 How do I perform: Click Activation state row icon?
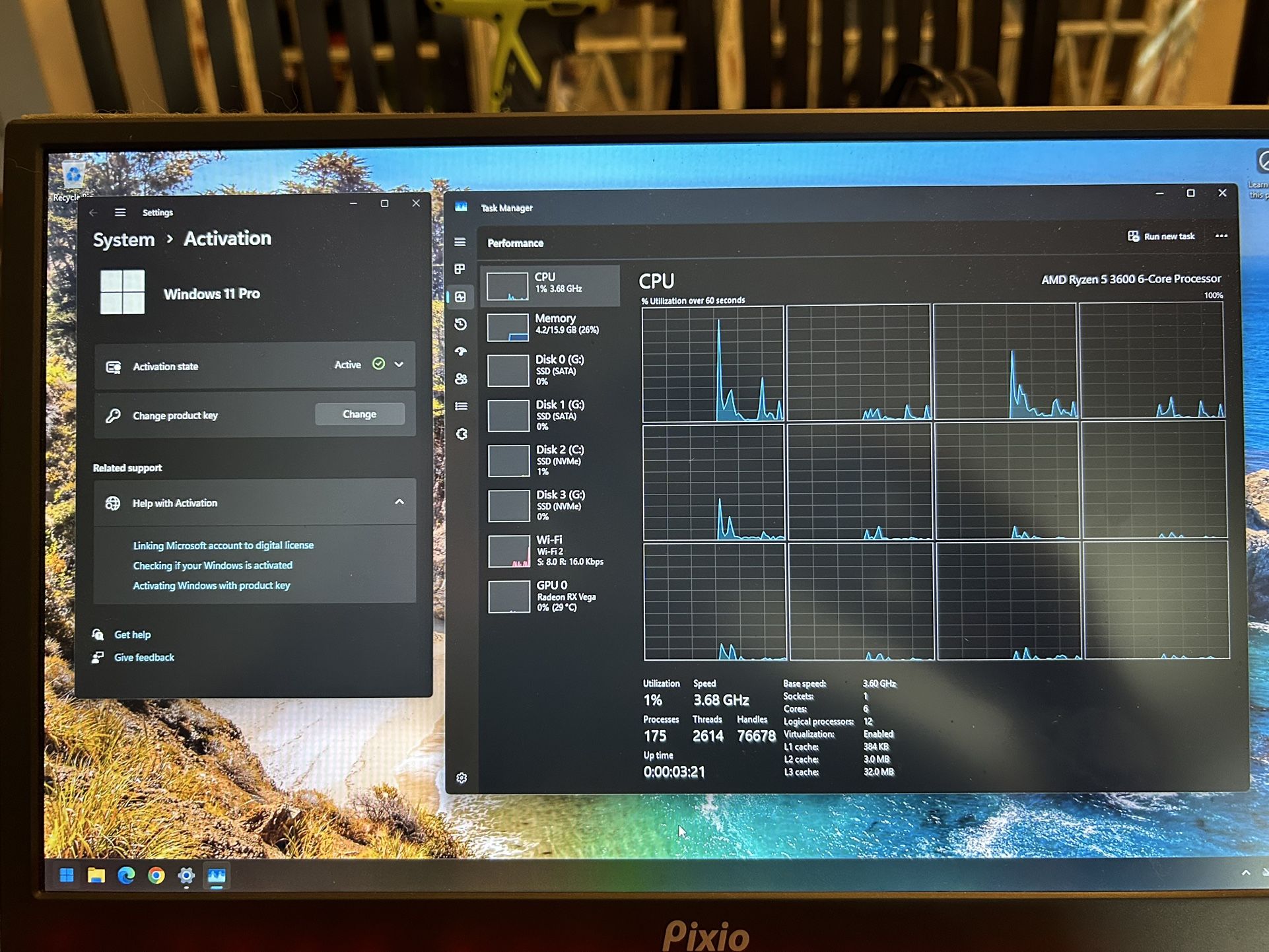[114, 367]
